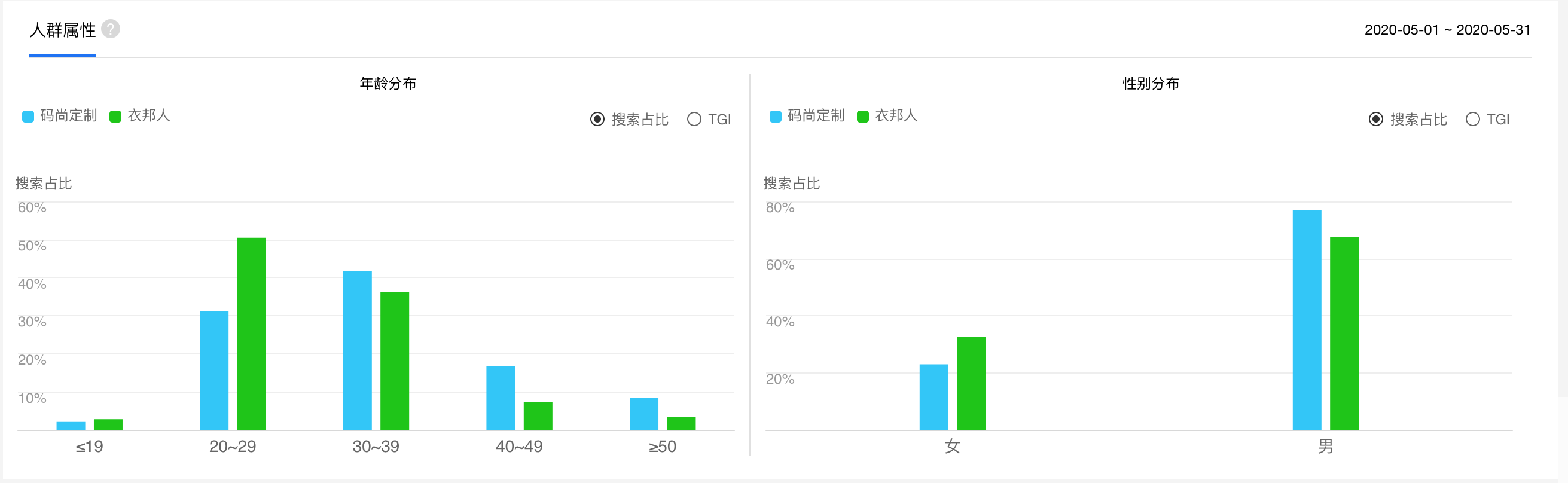Viewport: 1568px width, 483px height.
Task: Switch to the 人群属性 tab
Action: (63, 30)
